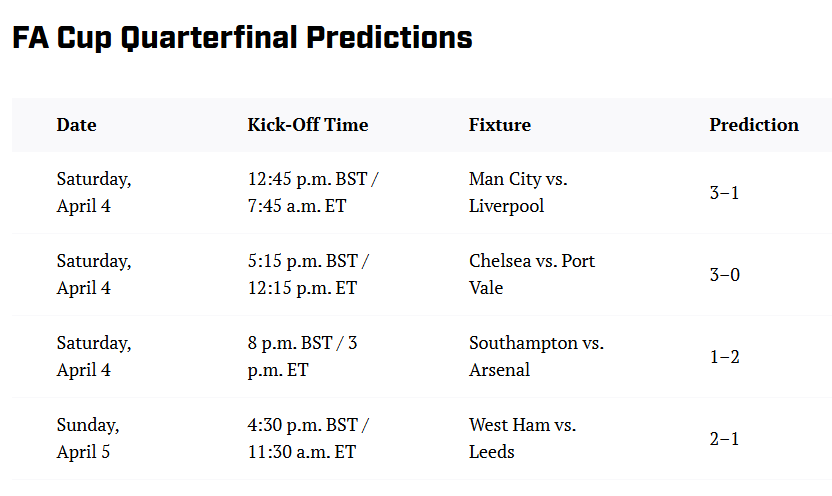Select the Chelsea vs. Port Vale fixture

click(x=531, y=274)
